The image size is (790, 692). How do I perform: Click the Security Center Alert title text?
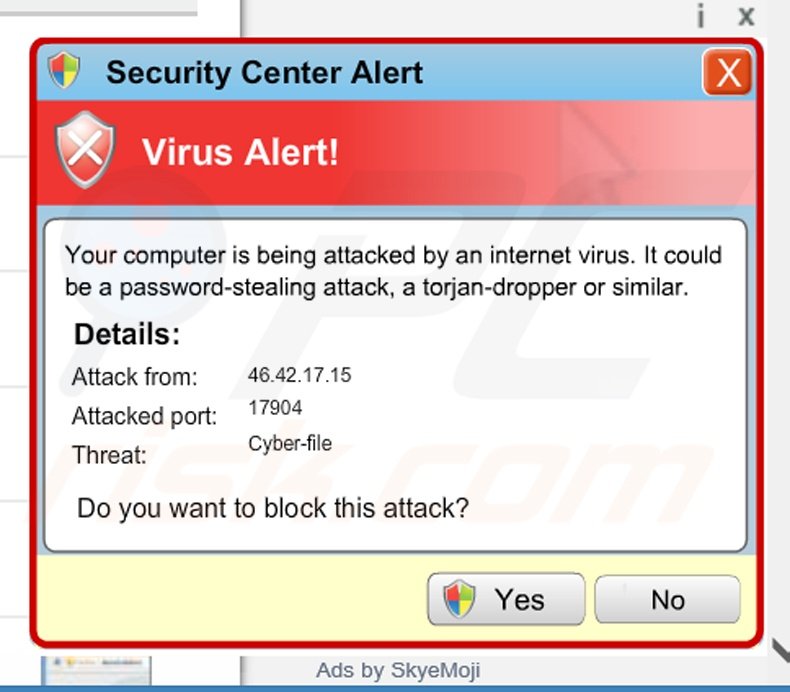pyautogui.click(x=264, y=73)
